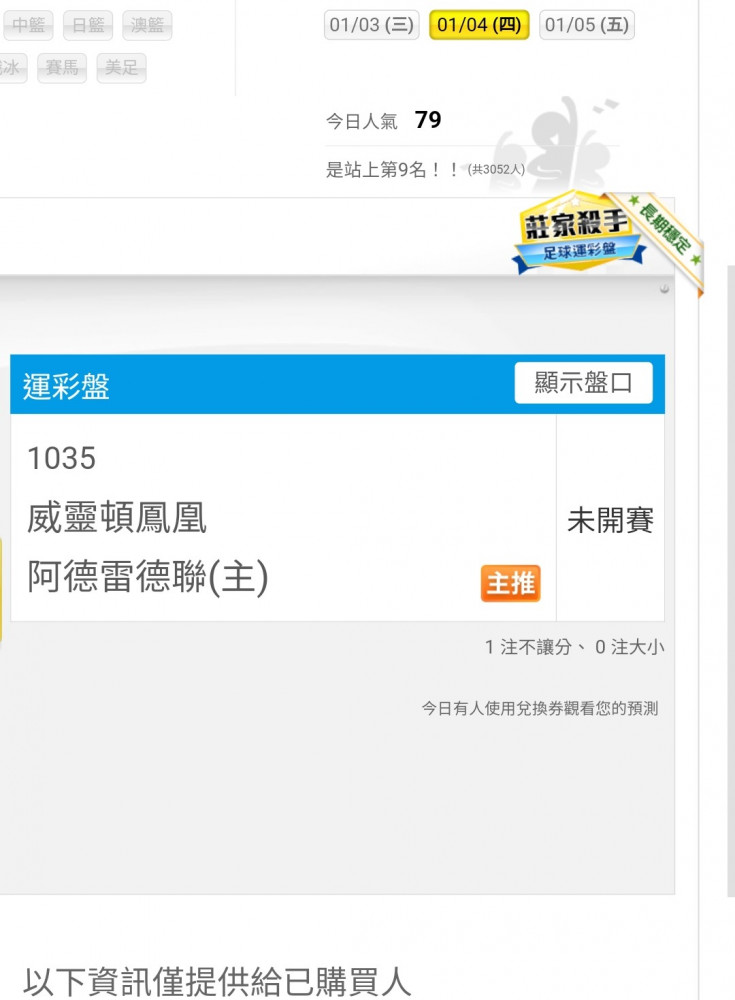
Task: Click the team 威靈頓鳳凰
Action: tap(117, 517)
